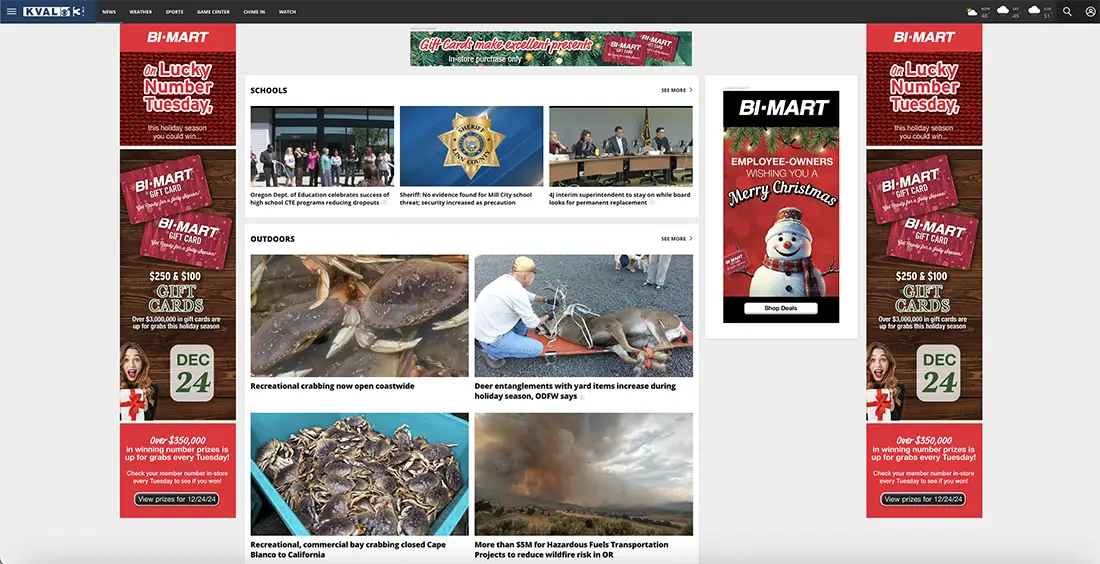Click the Bi-Mart snowman Merry Christmas ad
Viewport: 1100px width, 564px height.
pyautogui.click(x=781, y=207)
